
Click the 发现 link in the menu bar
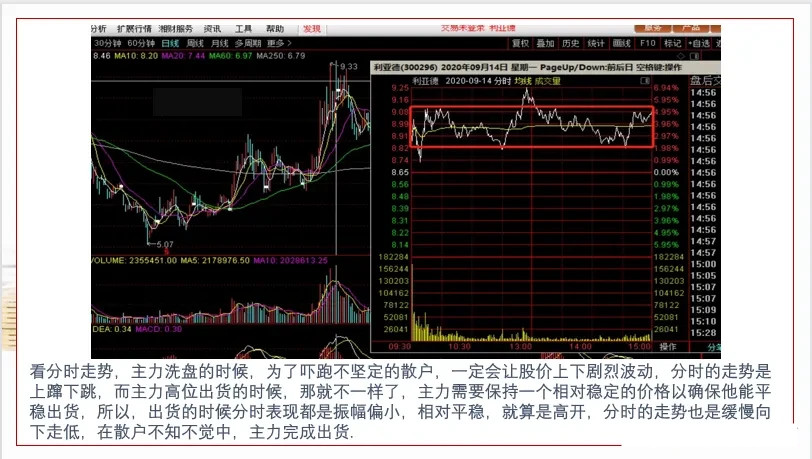pos(312,28)
